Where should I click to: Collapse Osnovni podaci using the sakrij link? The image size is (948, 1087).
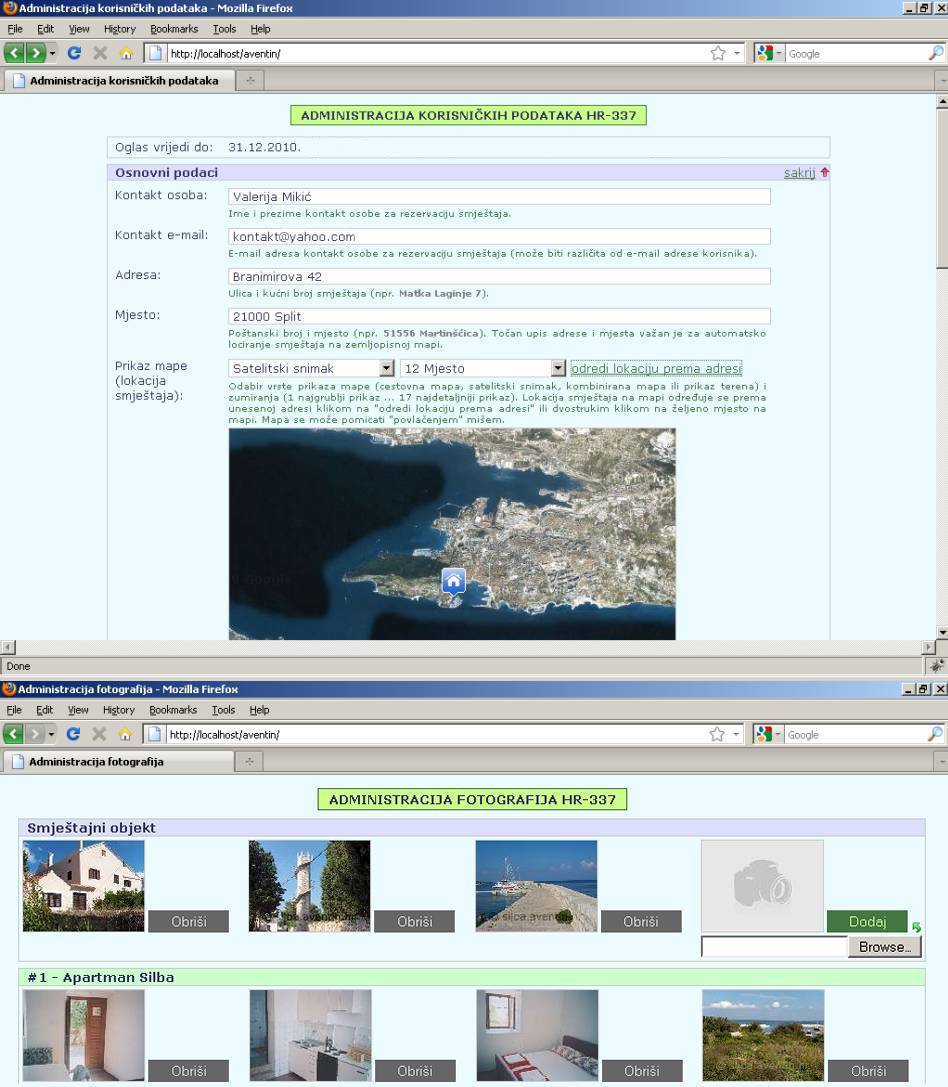click(799, 173)
